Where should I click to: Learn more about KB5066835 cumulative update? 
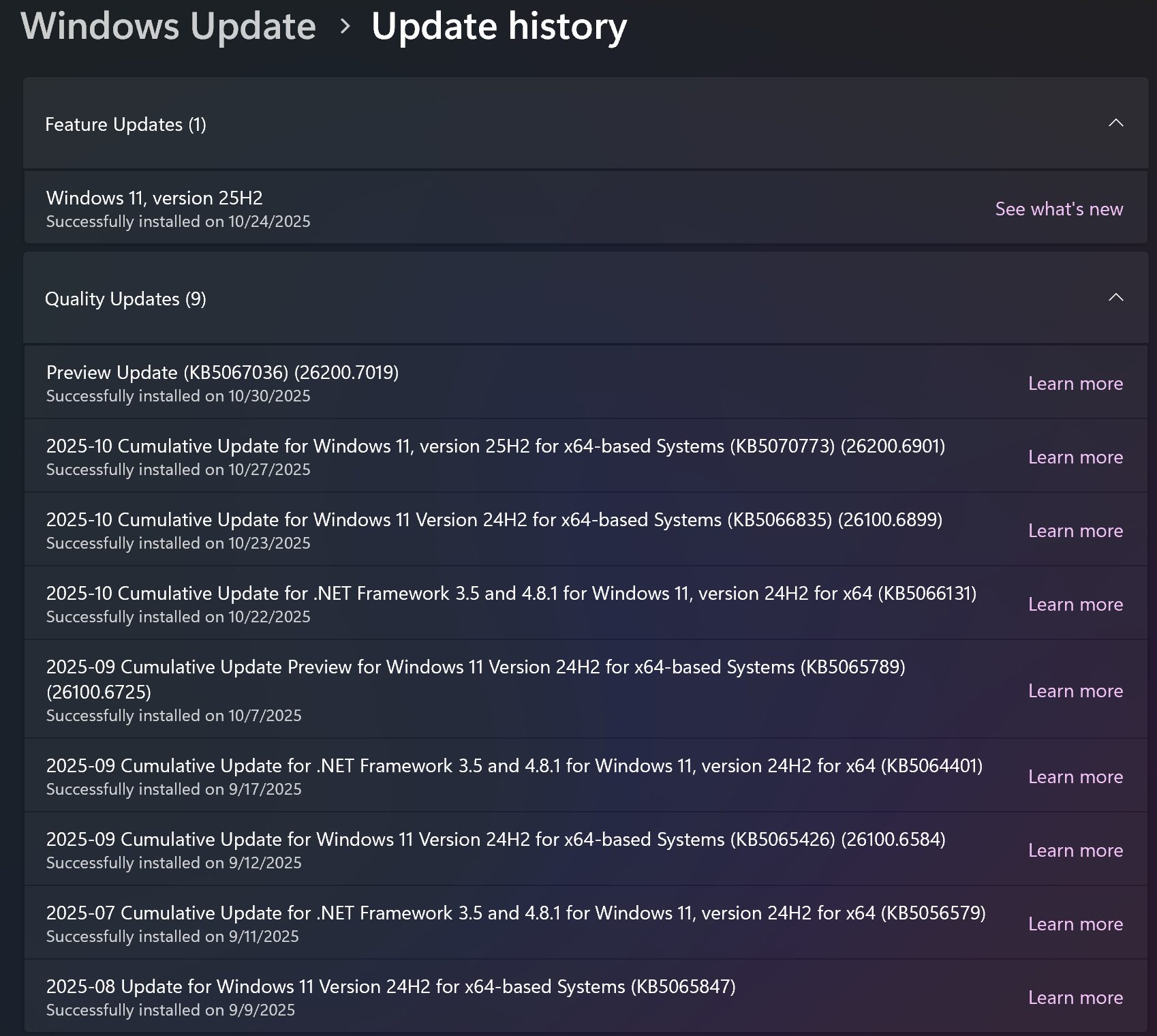(x=1075, y=530)
